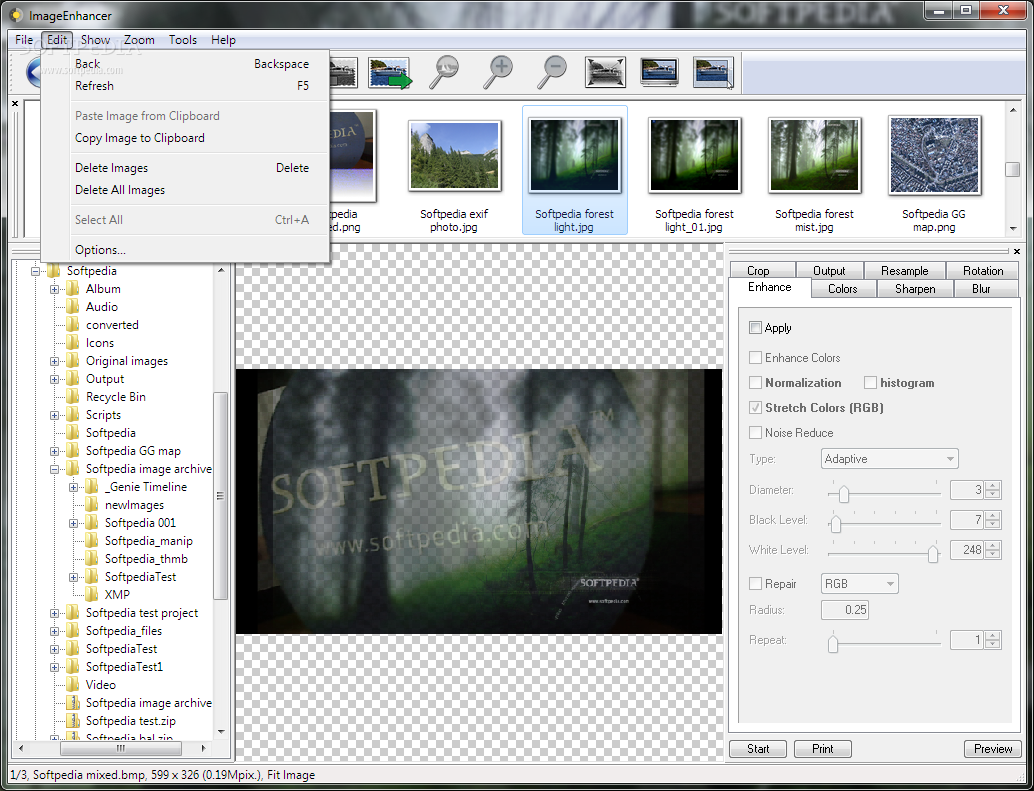Click the Preview button

point(992,749)
